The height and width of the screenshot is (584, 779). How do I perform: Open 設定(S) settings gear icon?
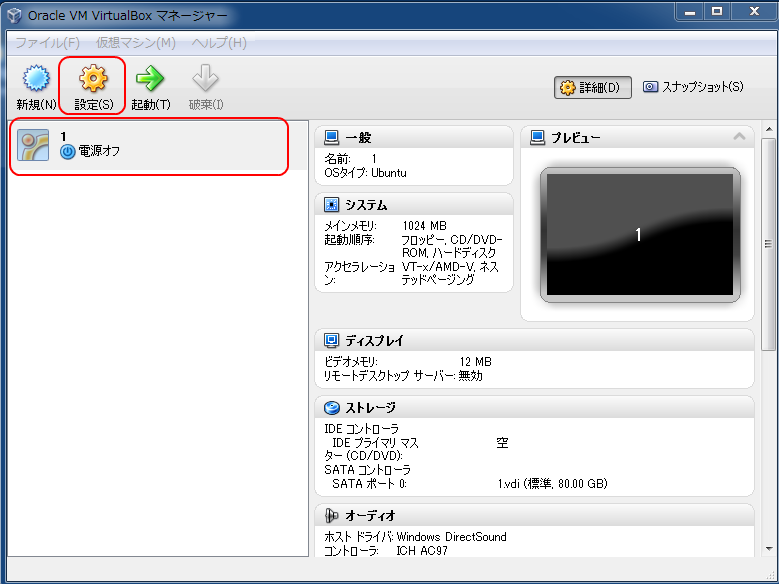93,79
